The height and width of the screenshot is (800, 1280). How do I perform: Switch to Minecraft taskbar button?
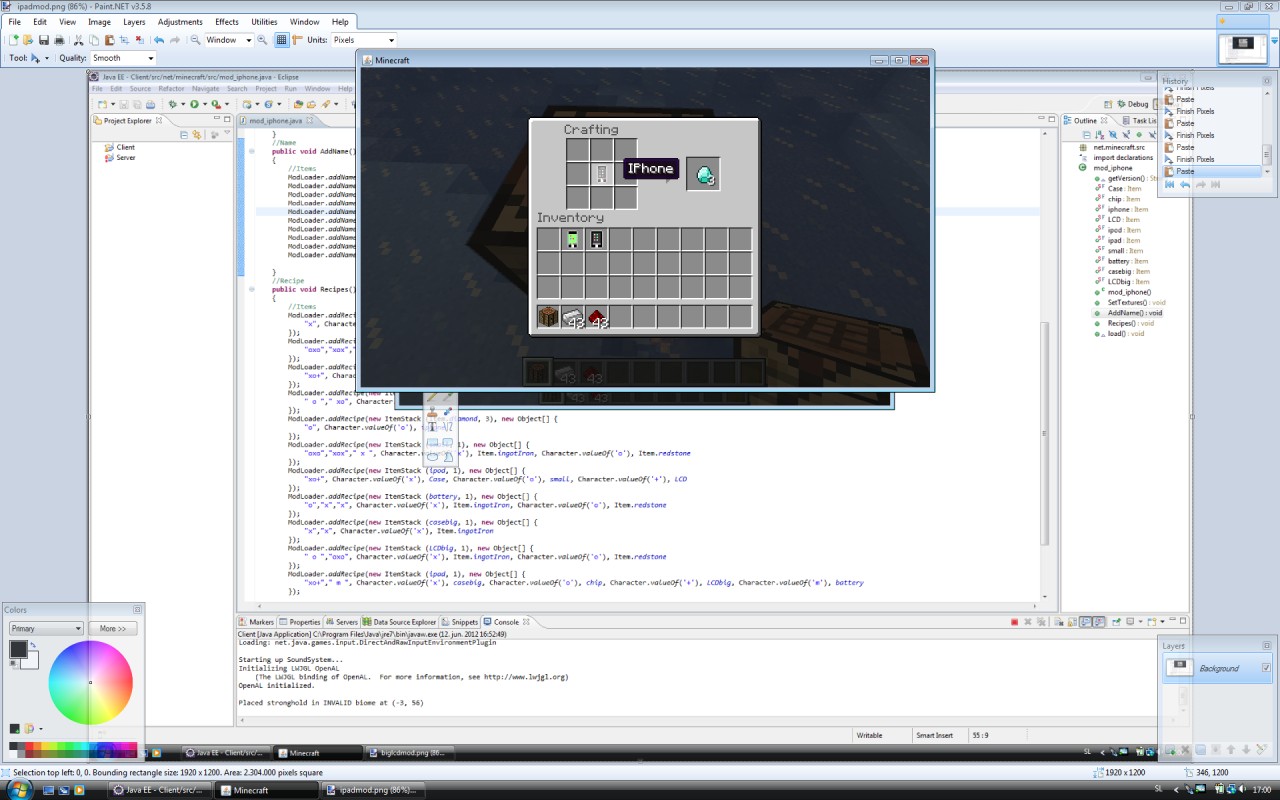267,790
